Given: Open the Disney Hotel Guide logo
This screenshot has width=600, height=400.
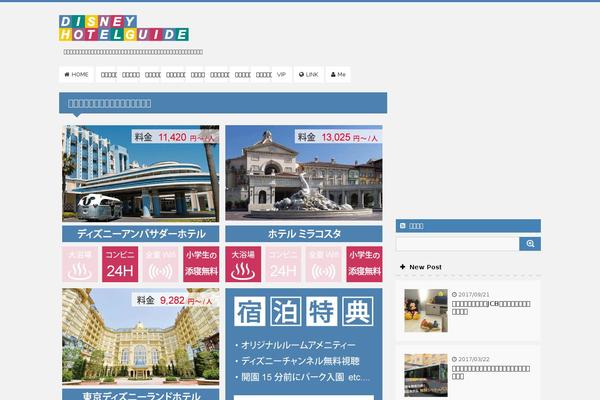Looking at the screenshot, I should [x=124, y=28].
